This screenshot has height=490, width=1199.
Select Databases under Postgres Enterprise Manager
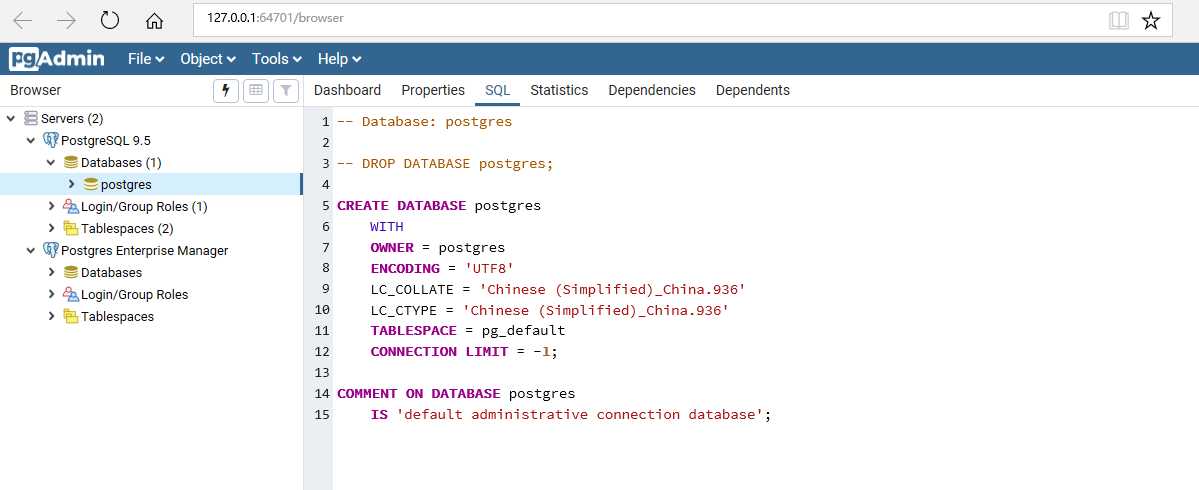[111, 273]
